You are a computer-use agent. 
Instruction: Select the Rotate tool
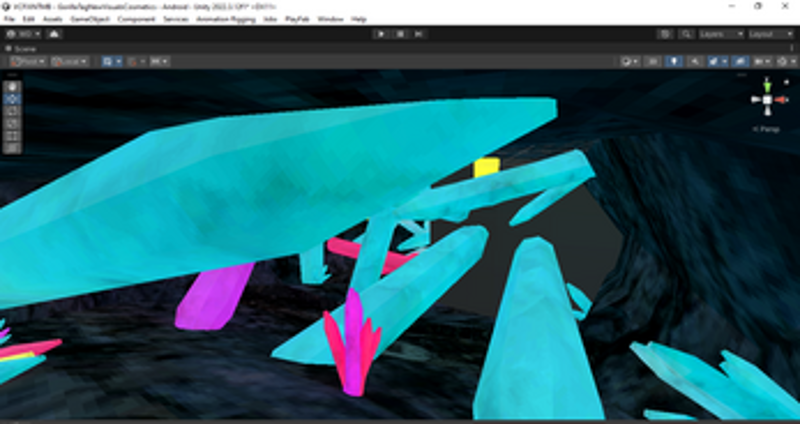[12, 111]
